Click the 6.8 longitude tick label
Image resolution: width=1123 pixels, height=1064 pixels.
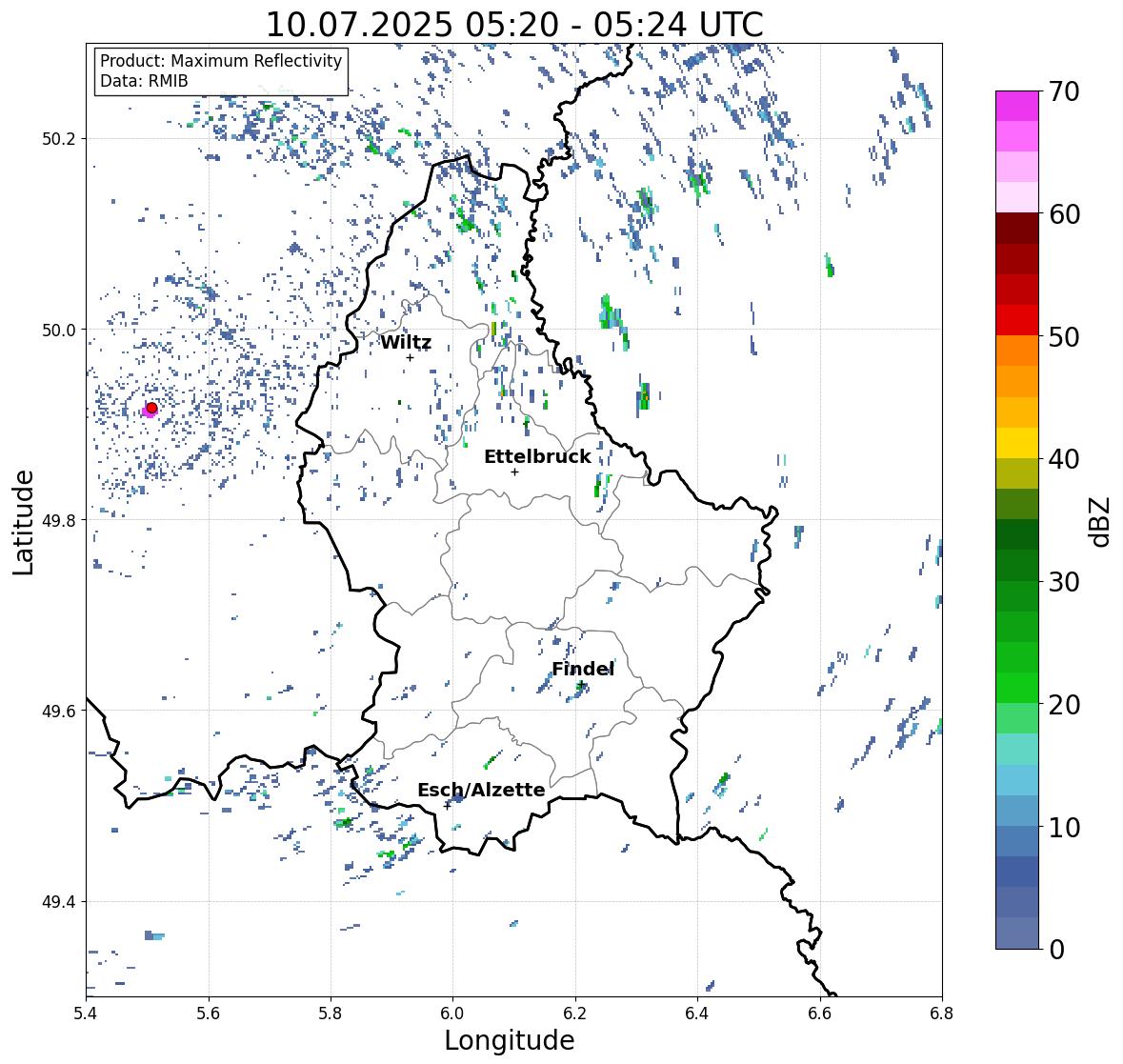tap(942, 1014)
